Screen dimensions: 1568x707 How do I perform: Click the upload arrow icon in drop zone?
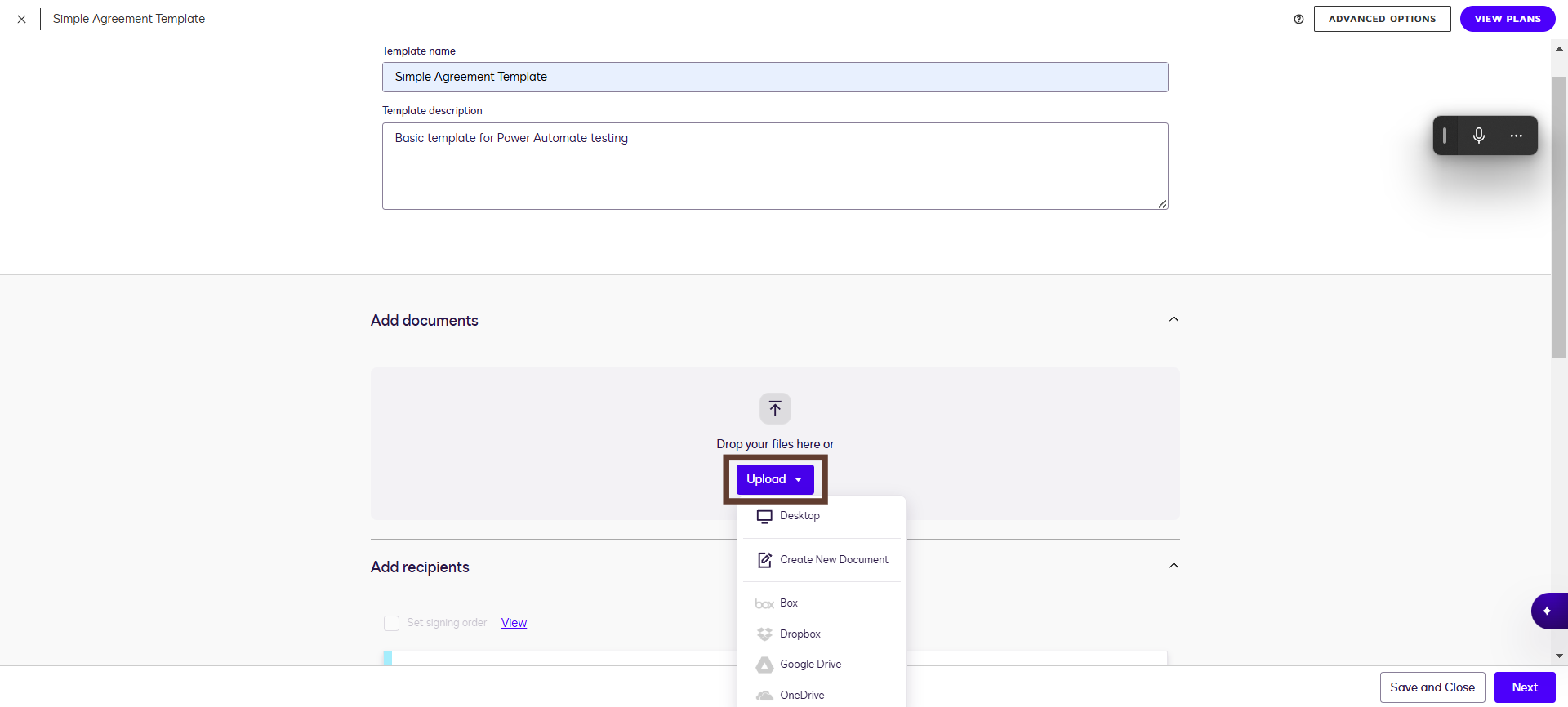775,409
